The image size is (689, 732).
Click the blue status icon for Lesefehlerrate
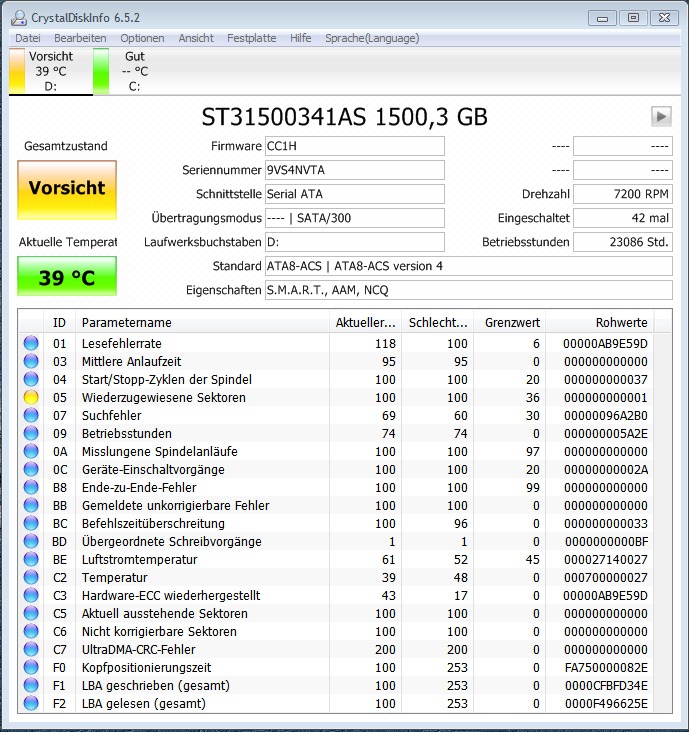(x=31, y=343)
